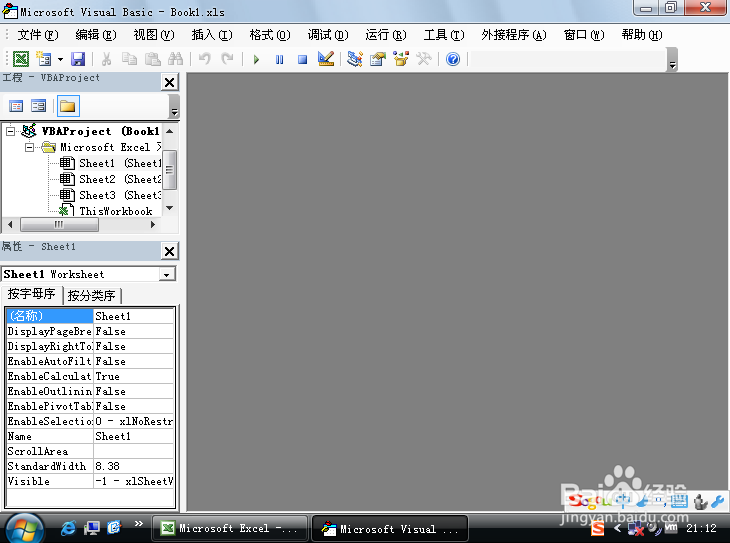Switch to the 按分类序 tab
Screen dimensions: 730x543
click(x=92, y=296)
